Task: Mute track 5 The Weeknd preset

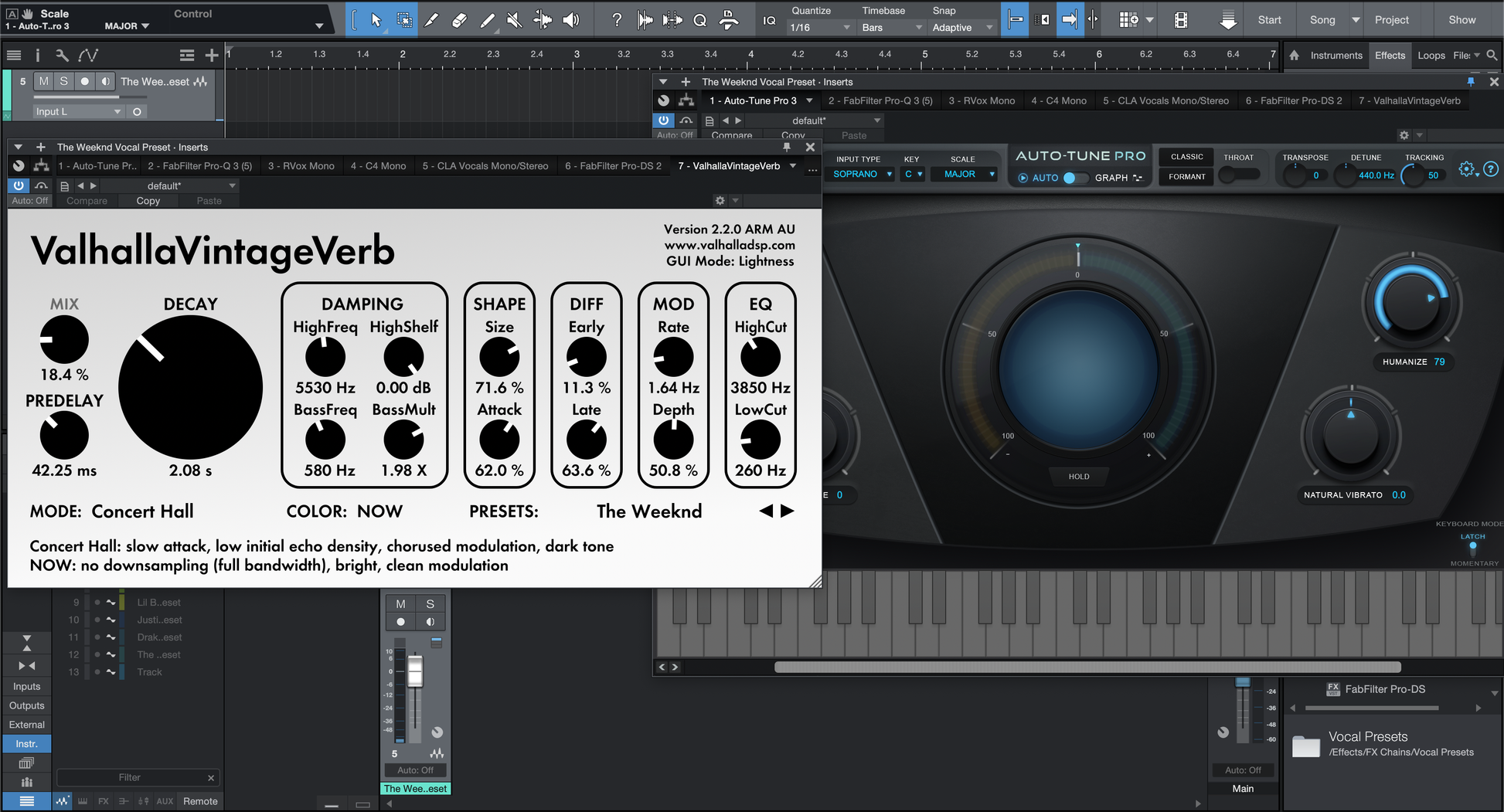Action: point(43,81)
